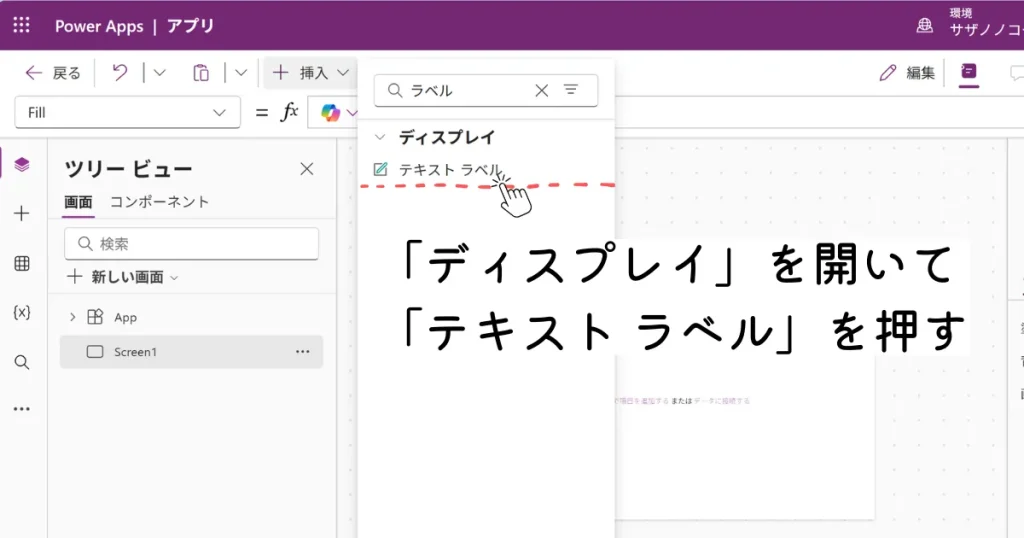The image size is (1024, 538).
Task: Click the Tree view layers icon
Action: point(22,165)
